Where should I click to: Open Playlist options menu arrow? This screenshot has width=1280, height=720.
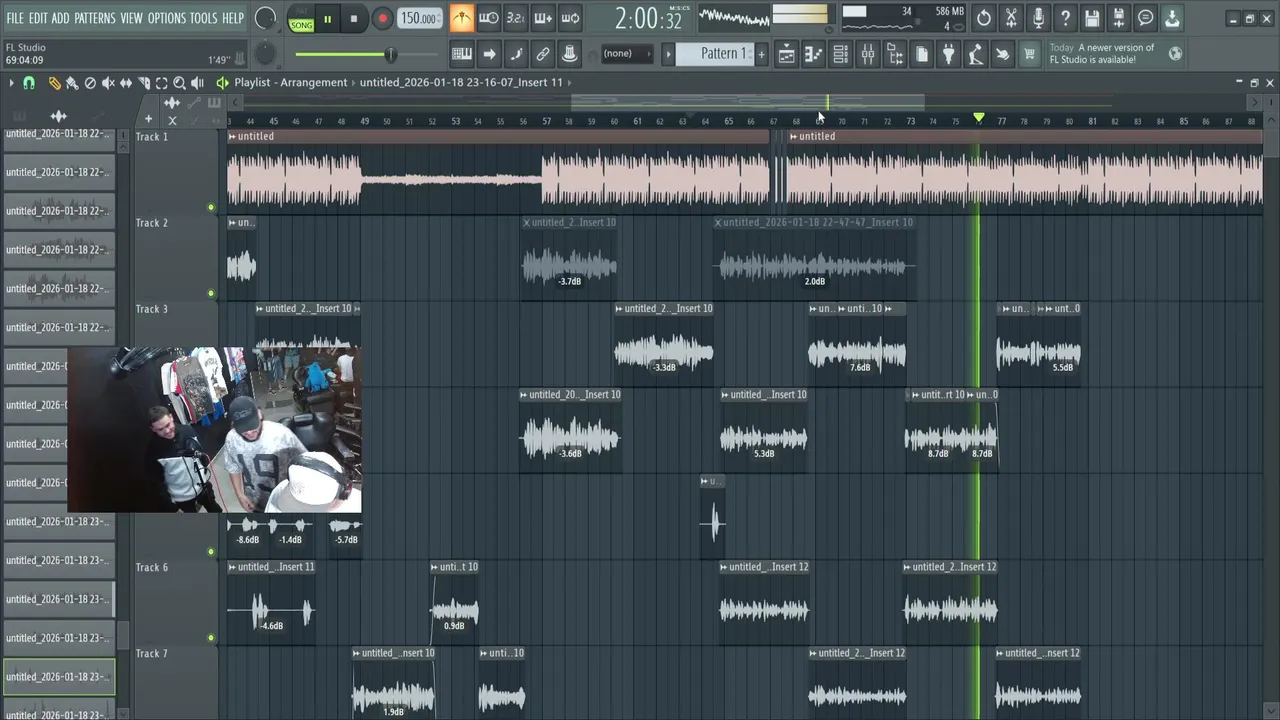tap(11, 83)
